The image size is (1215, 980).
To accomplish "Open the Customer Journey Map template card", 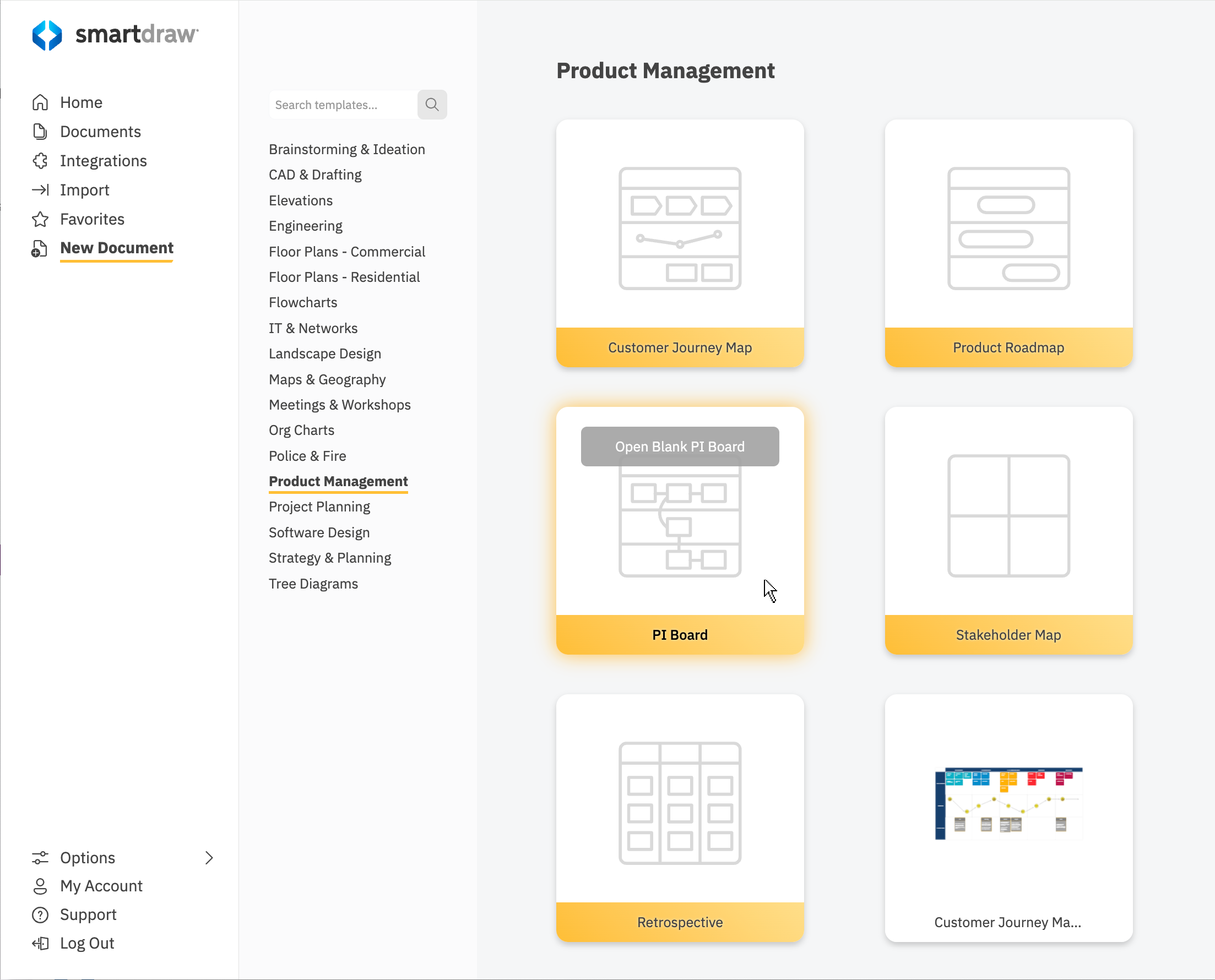I will tap(680, 243).
